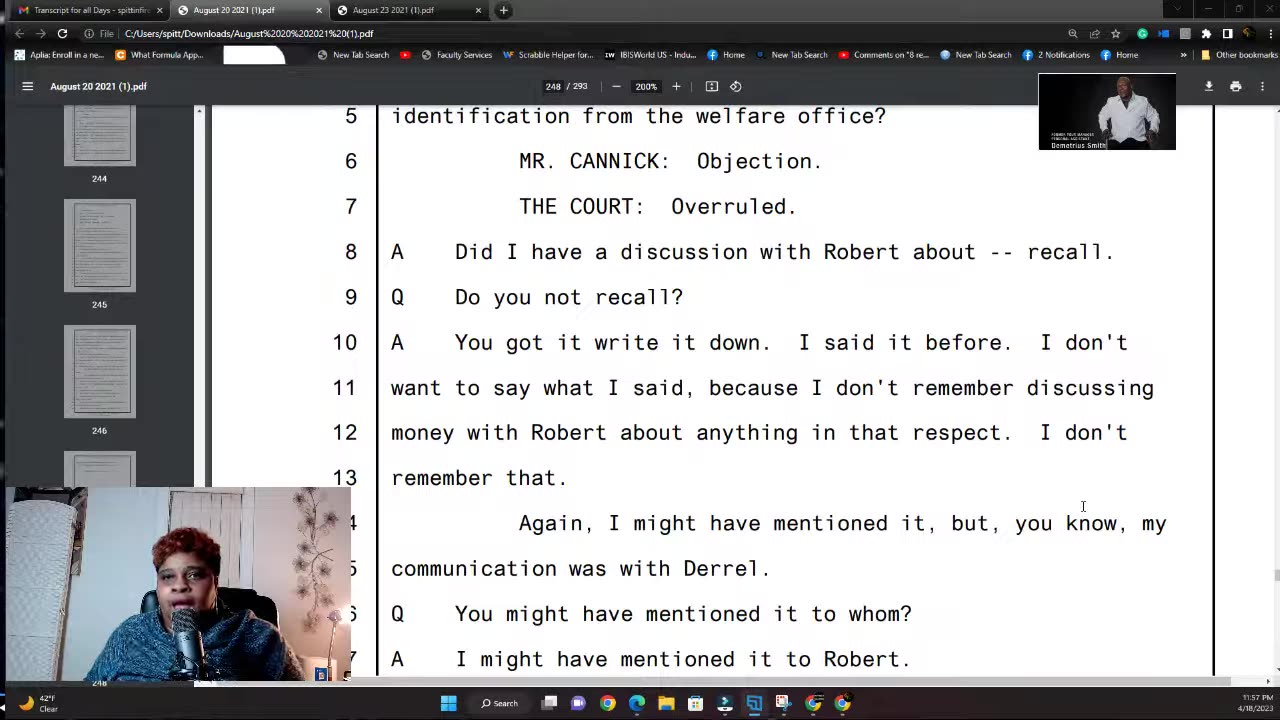Open File Explorer from the taskbar
Image resolution: width=1280 pixels, height=720 pixels.
(666, 703)
